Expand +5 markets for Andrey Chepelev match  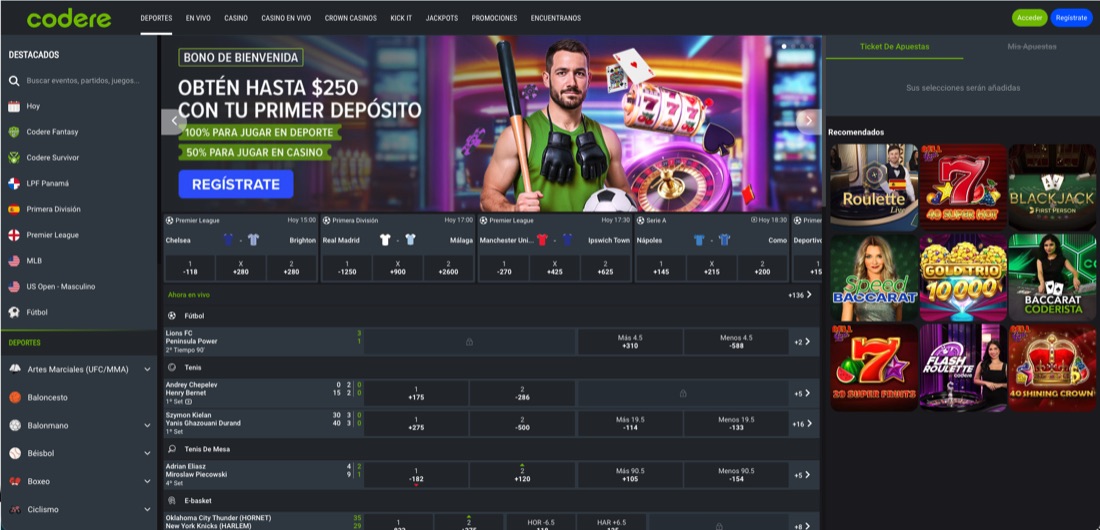pyautogui.click(x=803, y=393)
